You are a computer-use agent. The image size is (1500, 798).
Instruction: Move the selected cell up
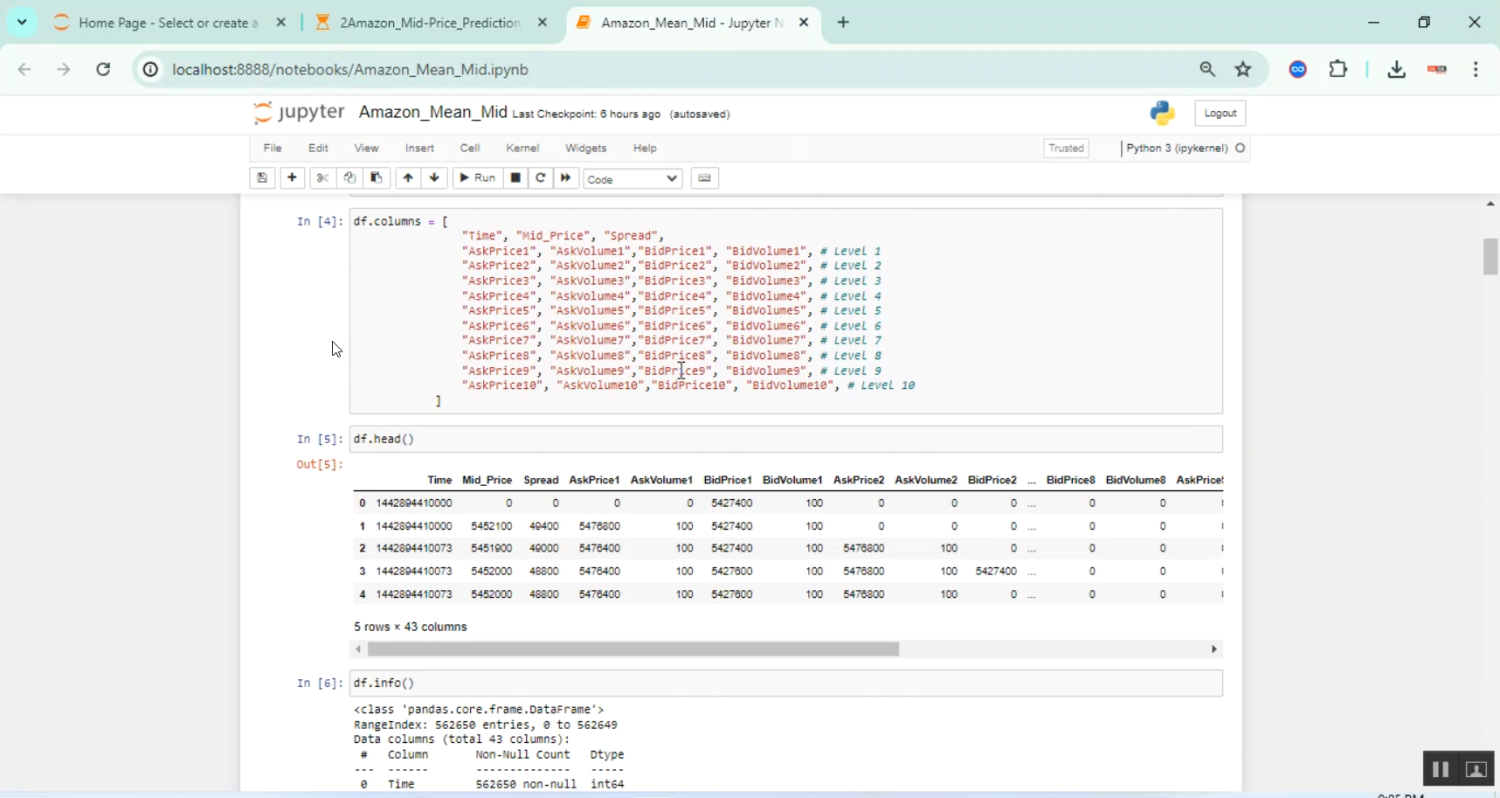click(x=408, y=178)
